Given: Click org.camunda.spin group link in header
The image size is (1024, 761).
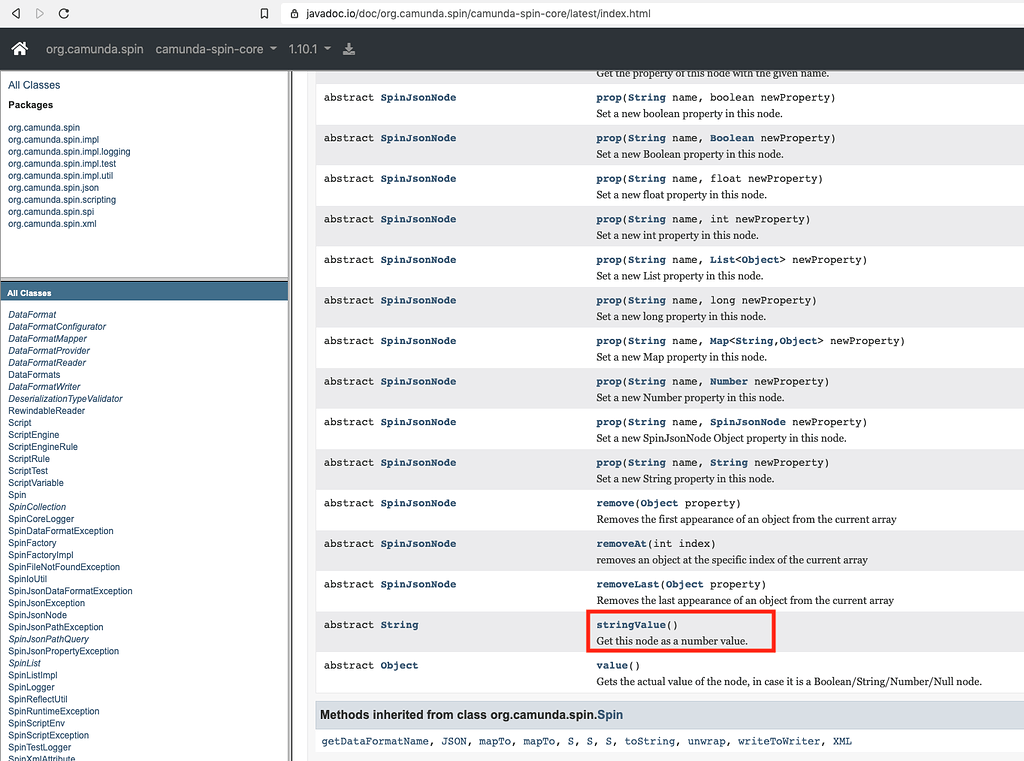Looking at the screenshot, I should (x=95, y=49).
